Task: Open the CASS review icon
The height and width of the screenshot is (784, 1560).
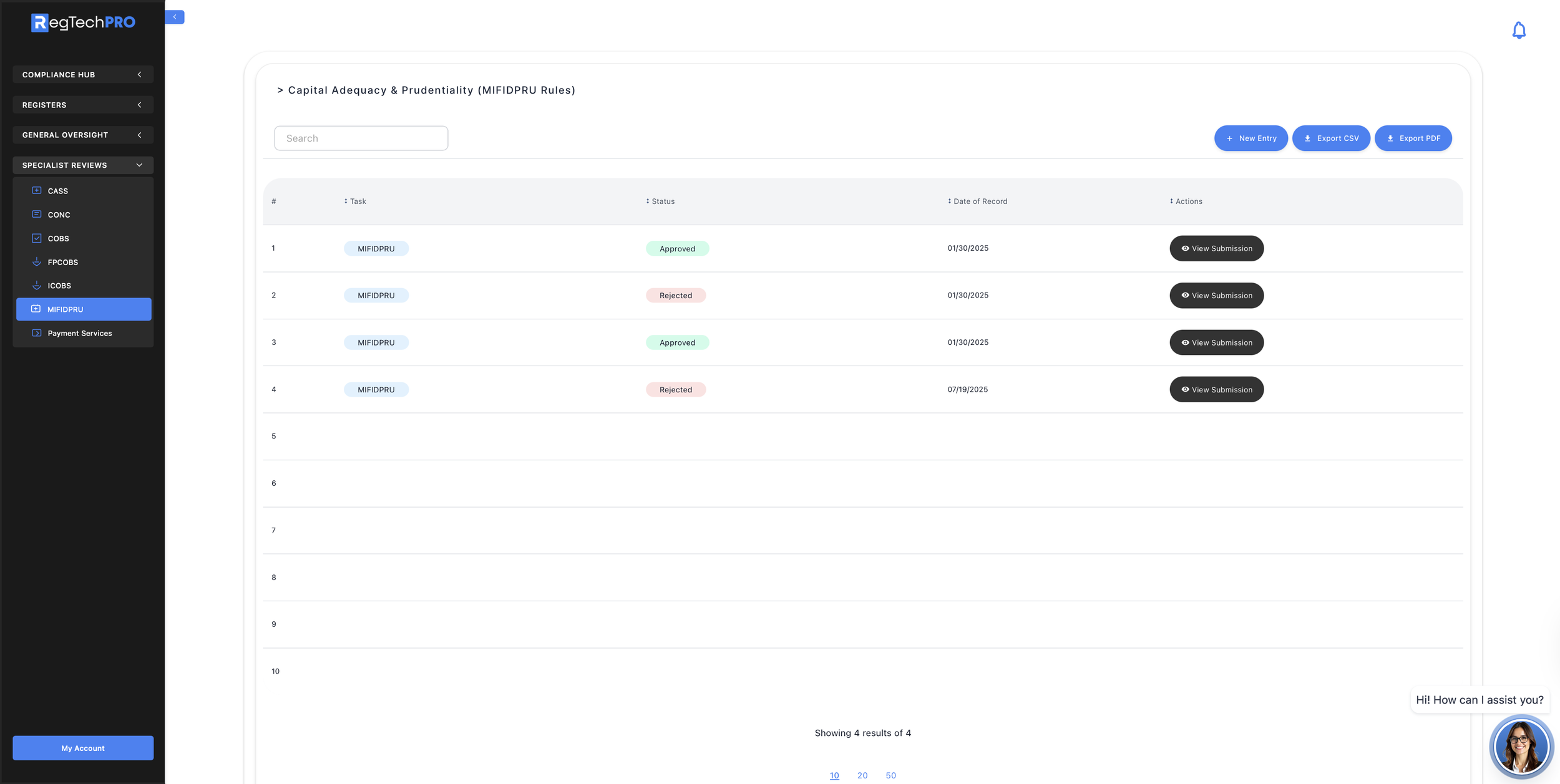Action: click(37, 191)
